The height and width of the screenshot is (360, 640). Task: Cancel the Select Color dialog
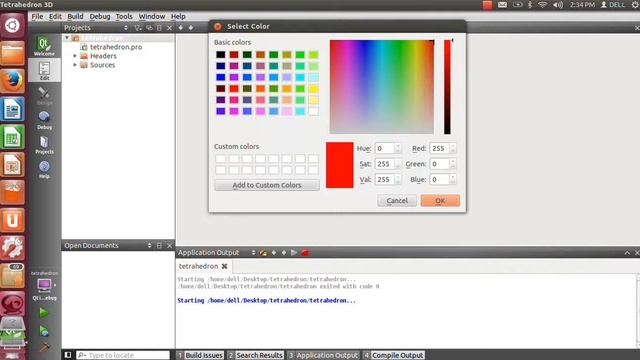coord(397,200)
